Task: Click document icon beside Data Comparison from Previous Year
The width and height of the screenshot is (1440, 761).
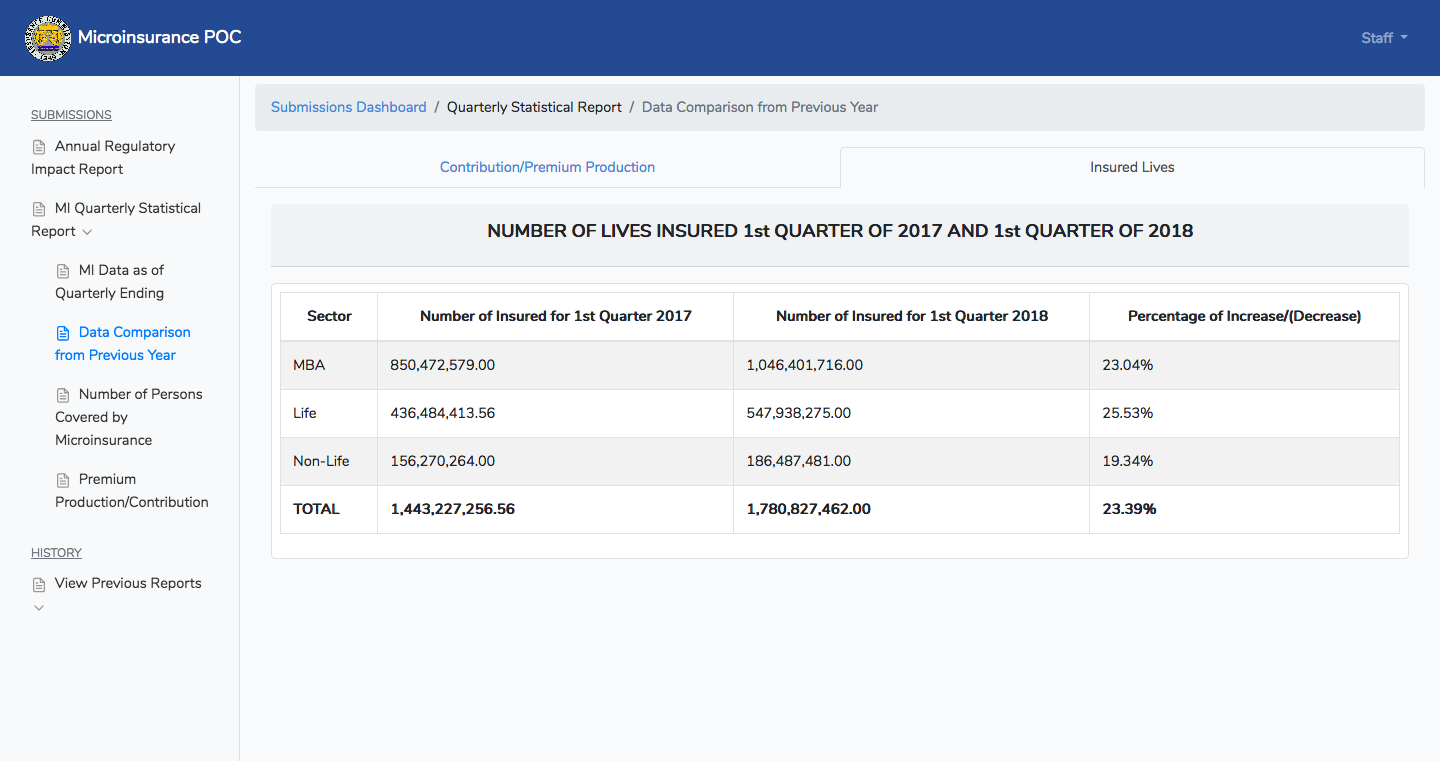Action: pyautogui.click(x=63, y=333)
